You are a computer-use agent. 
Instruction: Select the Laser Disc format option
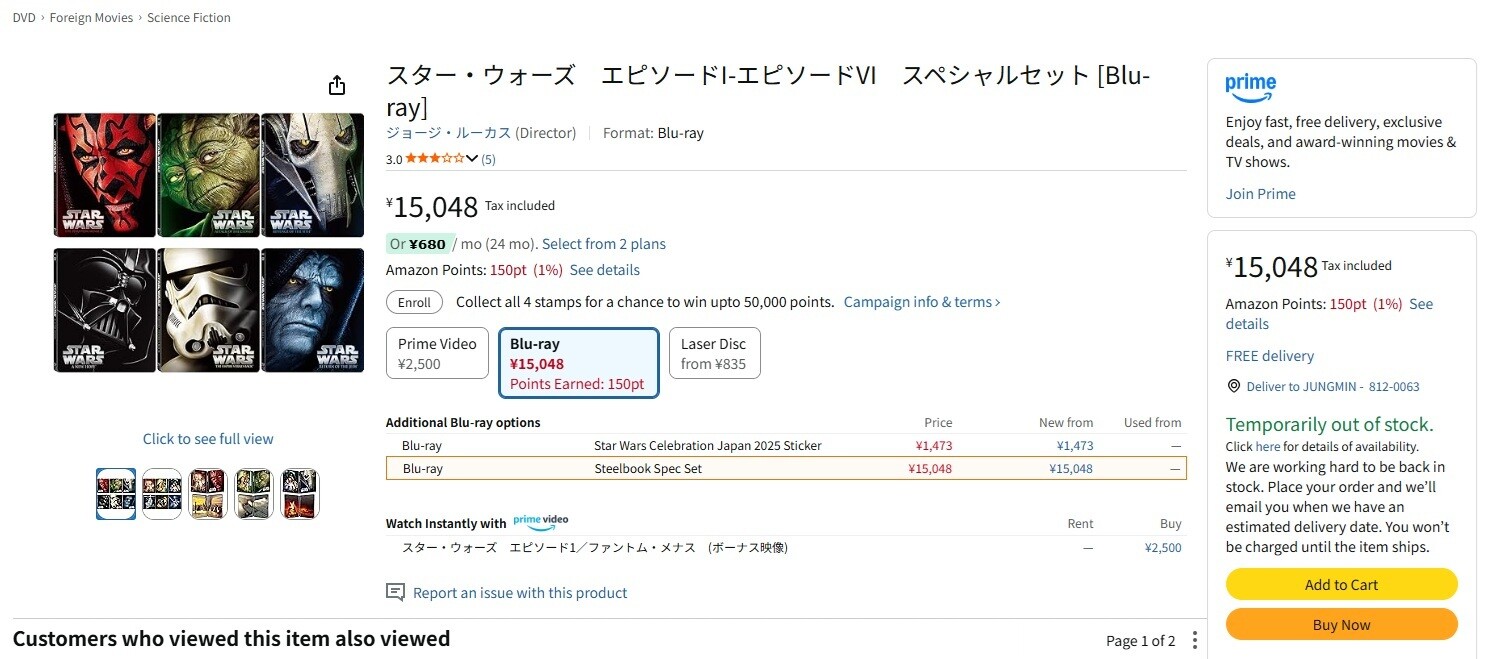pos(714,353)
